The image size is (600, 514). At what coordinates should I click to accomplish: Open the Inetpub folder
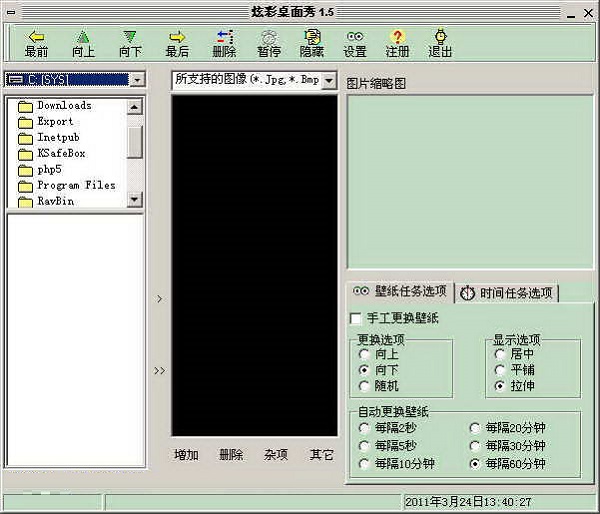[49, 138]
